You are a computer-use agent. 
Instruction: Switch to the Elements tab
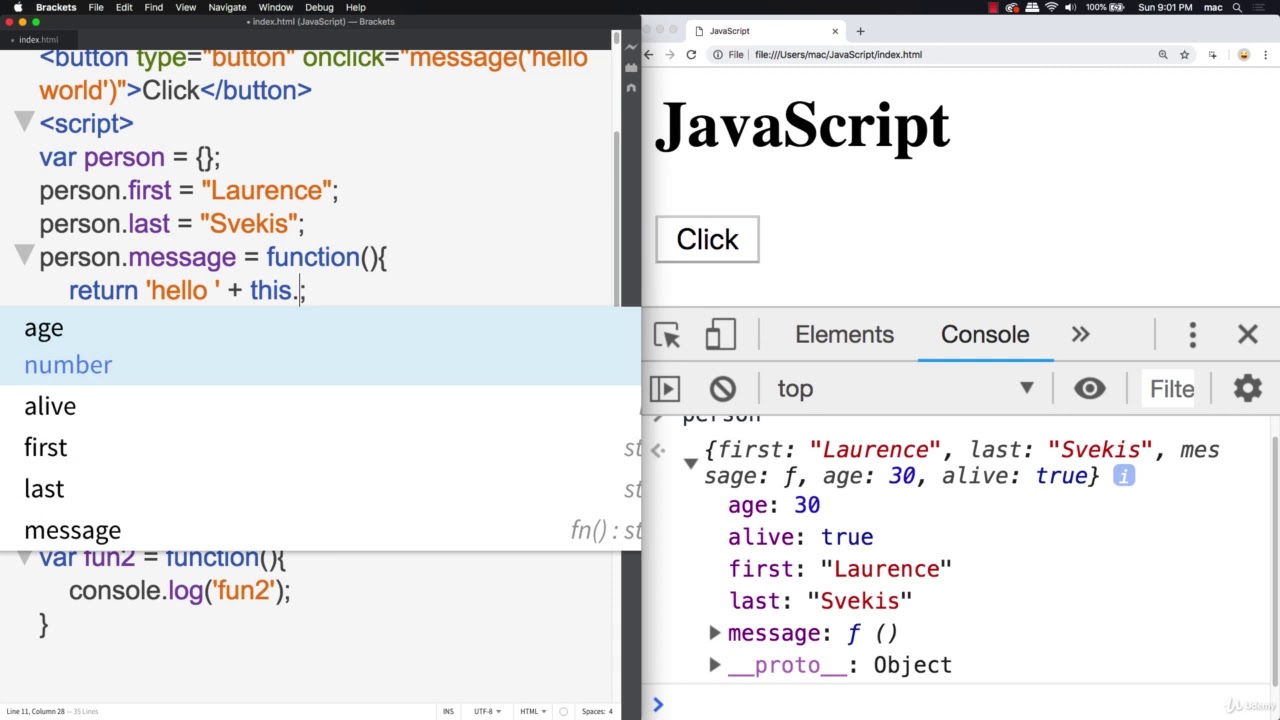pos(844,335)
